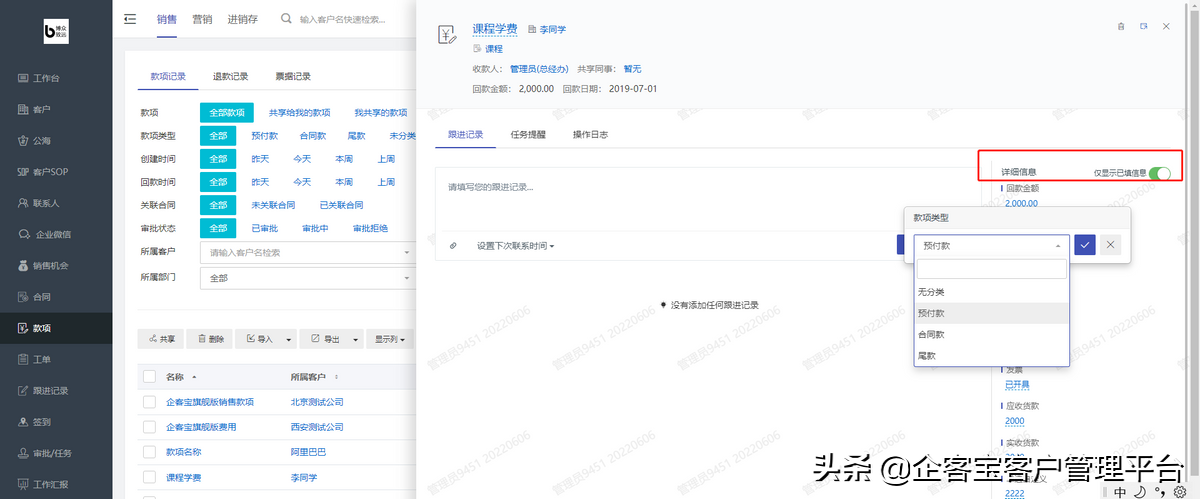Viewport: 1200px width, 499px height.
Task: Collapse the sidebar with the hamburger icon
Action: click(130, 18)
